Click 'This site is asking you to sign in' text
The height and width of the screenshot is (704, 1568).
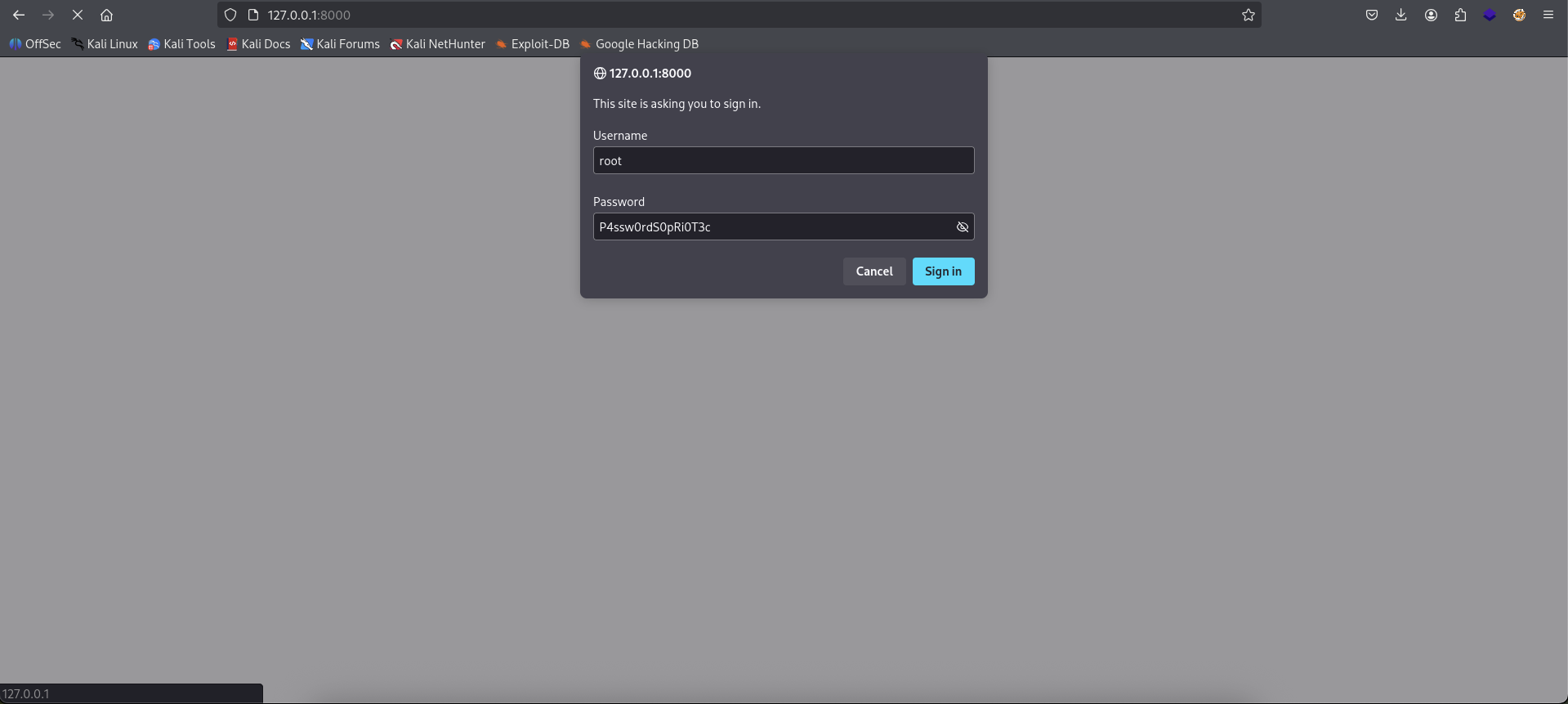click(677, 104)
